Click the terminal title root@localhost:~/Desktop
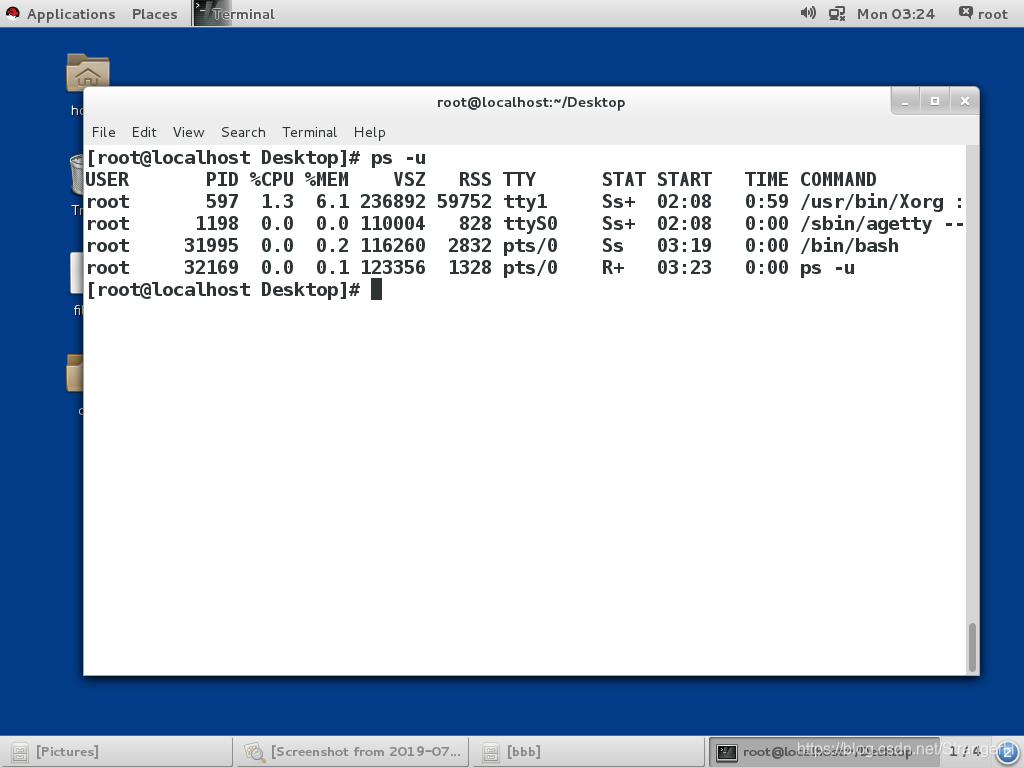The image size is (1024, 768). (x=531, y=102)
